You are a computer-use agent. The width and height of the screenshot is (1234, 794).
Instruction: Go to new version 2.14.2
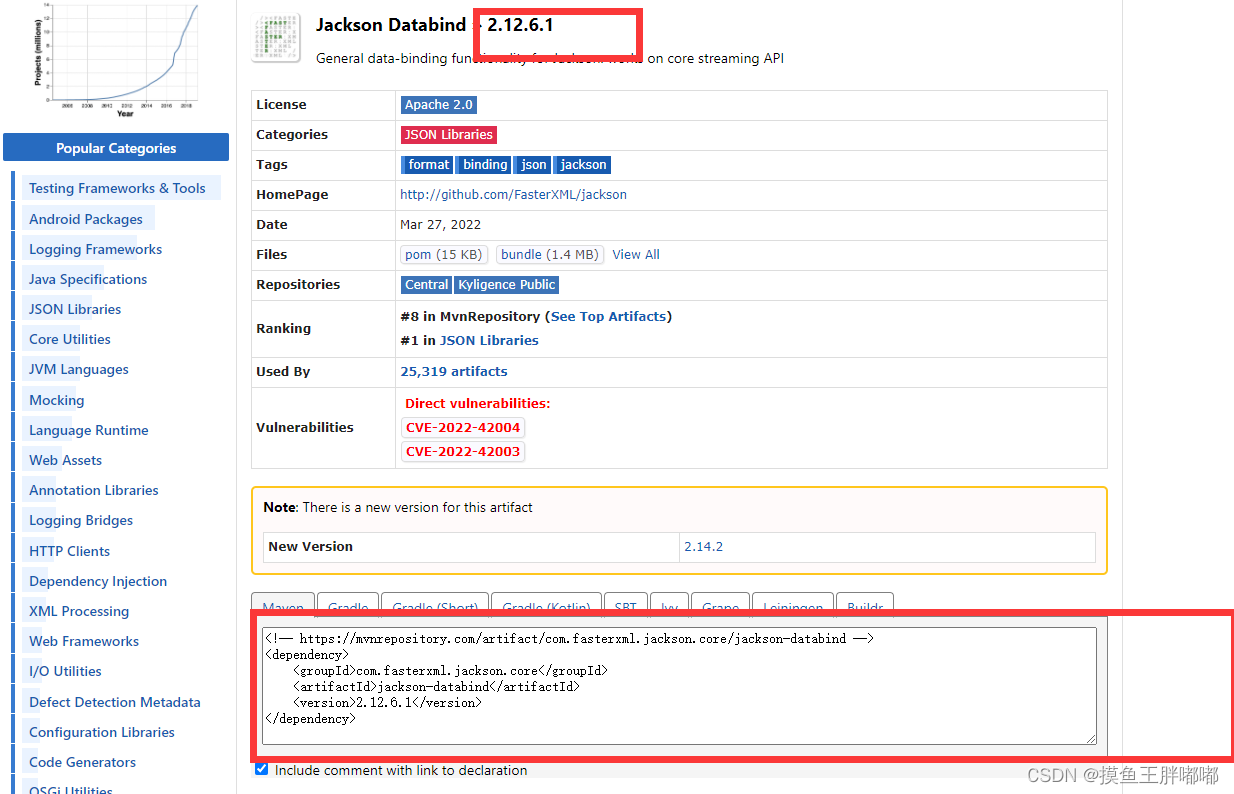[703, 547]
